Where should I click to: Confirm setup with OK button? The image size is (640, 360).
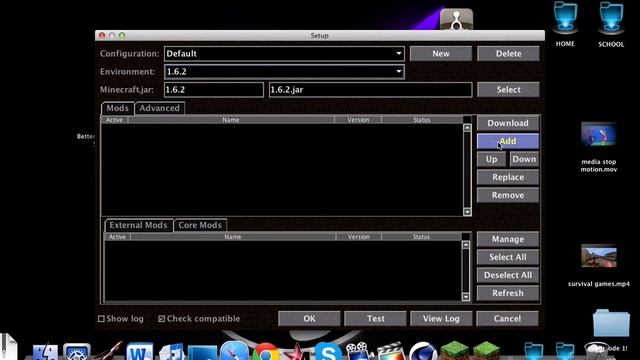click(x=309, y=318)
